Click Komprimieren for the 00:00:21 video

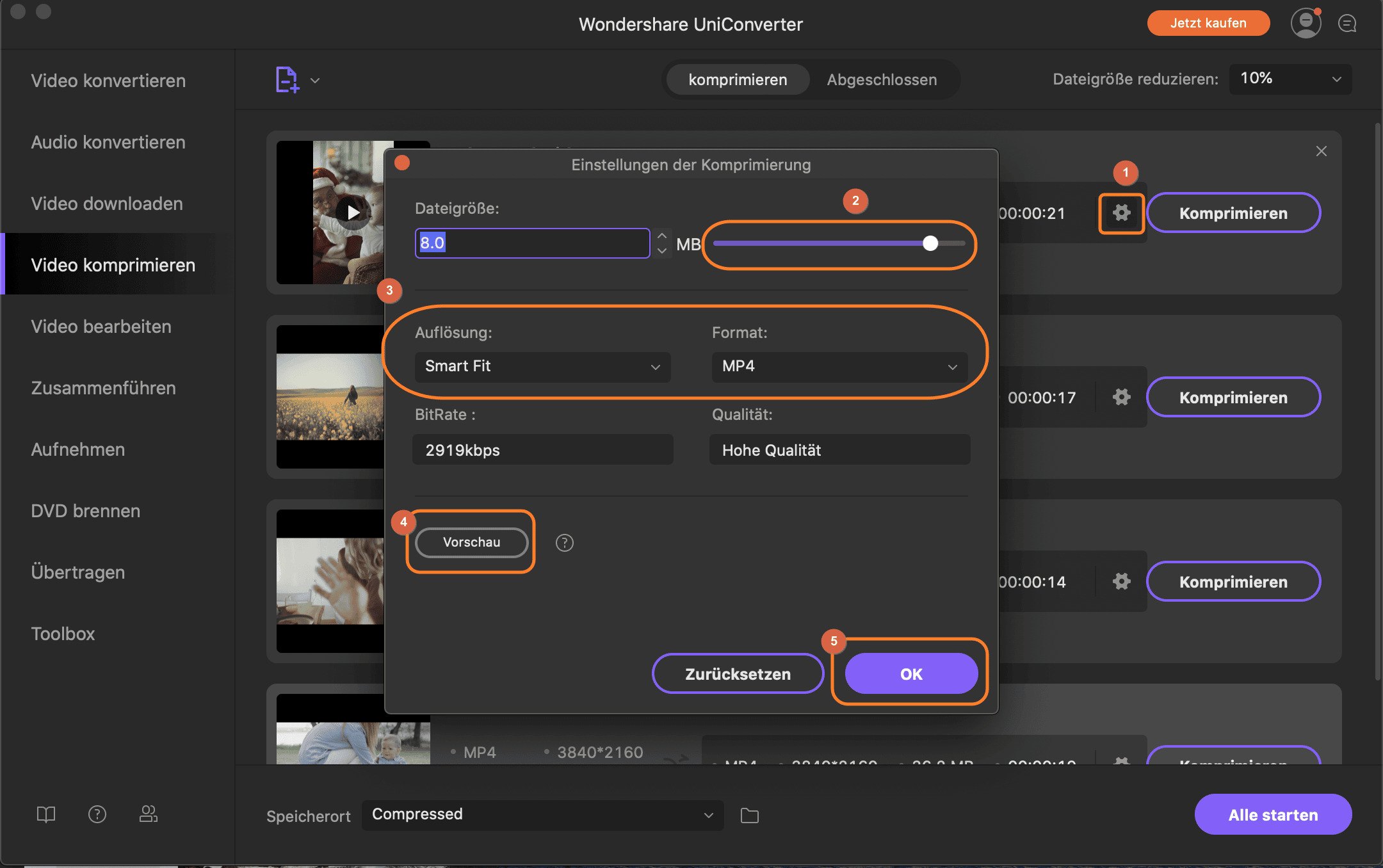click(x=1233, y=213)
